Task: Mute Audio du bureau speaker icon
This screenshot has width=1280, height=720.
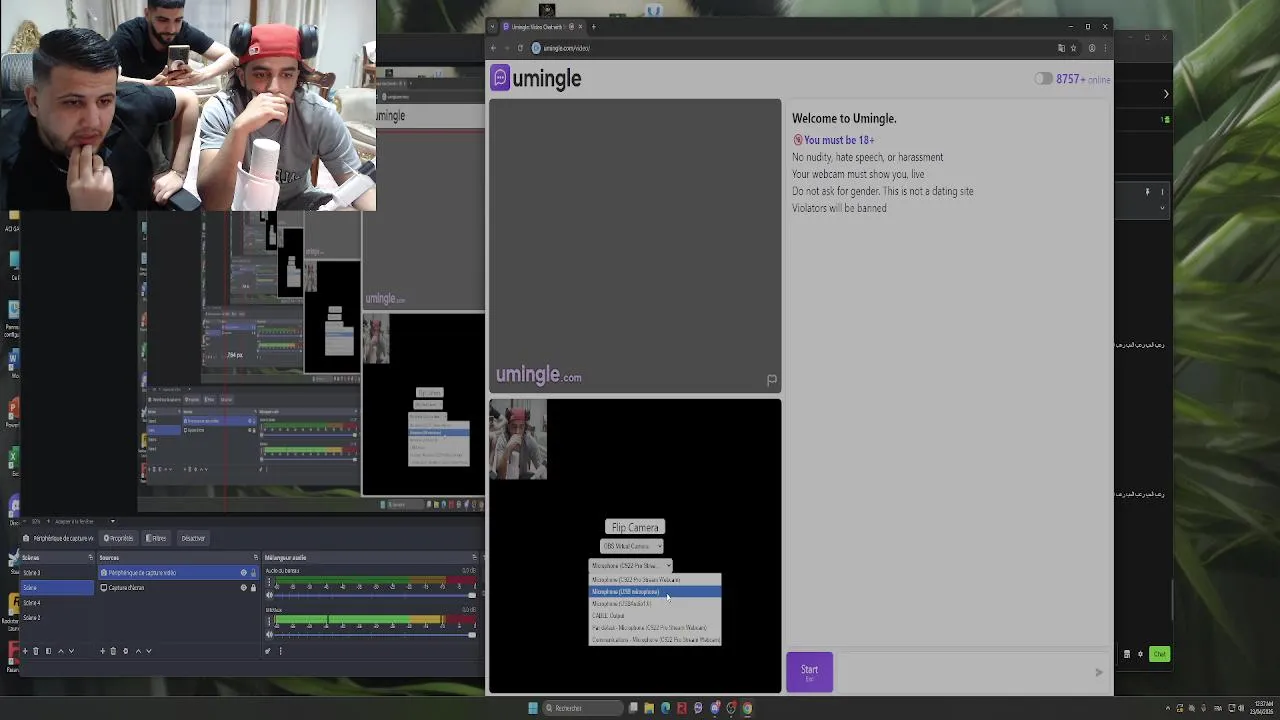Action: (269, 595)
